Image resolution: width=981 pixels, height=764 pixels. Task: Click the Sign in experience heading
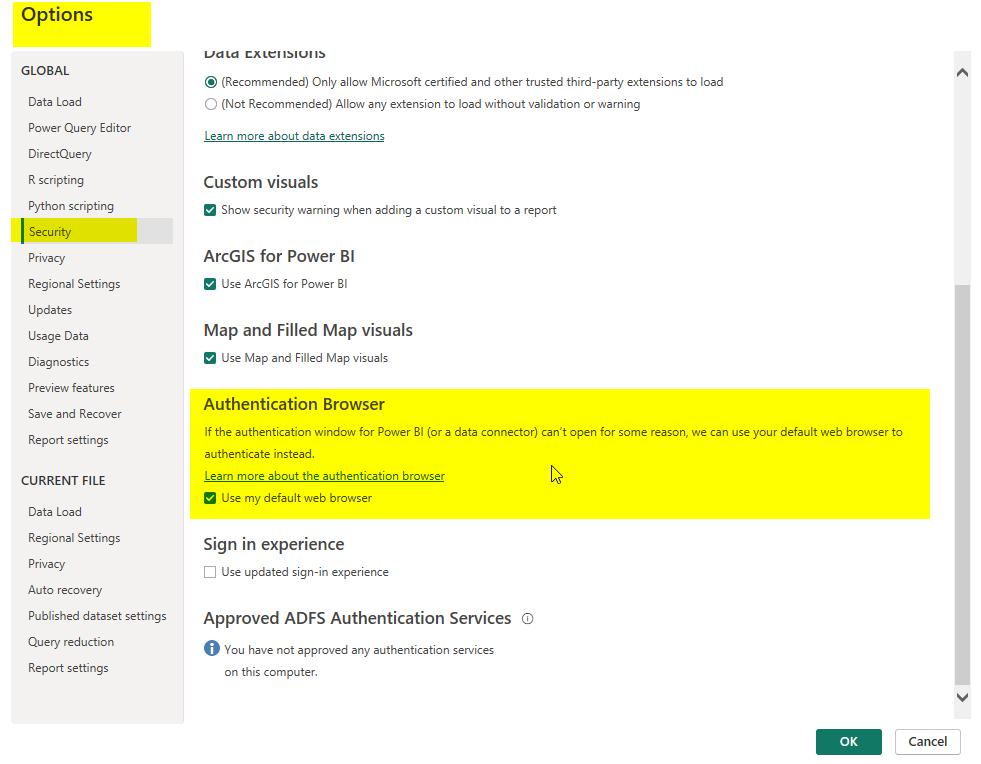point(273,544)
